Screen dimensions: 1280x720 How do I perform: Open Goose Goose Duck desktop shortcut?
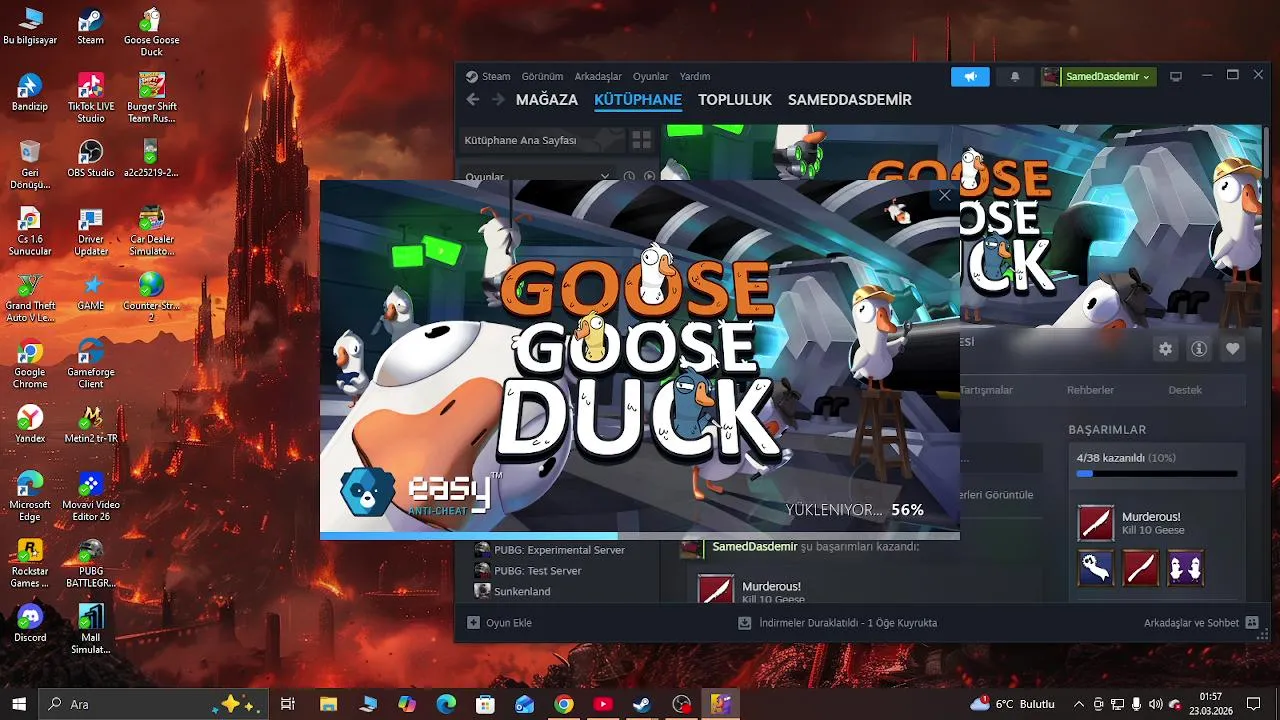click(x=151, y=32)
